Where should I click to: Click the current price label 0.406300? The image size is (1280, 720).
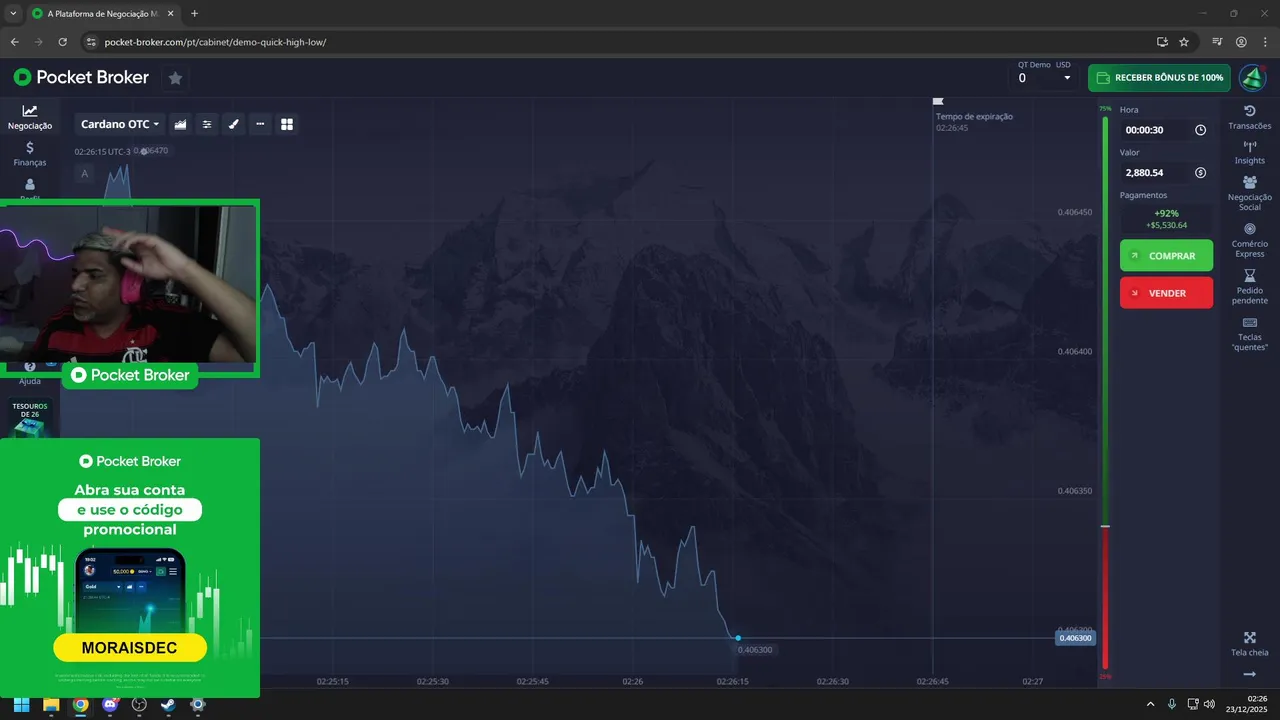click(1075, 638)
